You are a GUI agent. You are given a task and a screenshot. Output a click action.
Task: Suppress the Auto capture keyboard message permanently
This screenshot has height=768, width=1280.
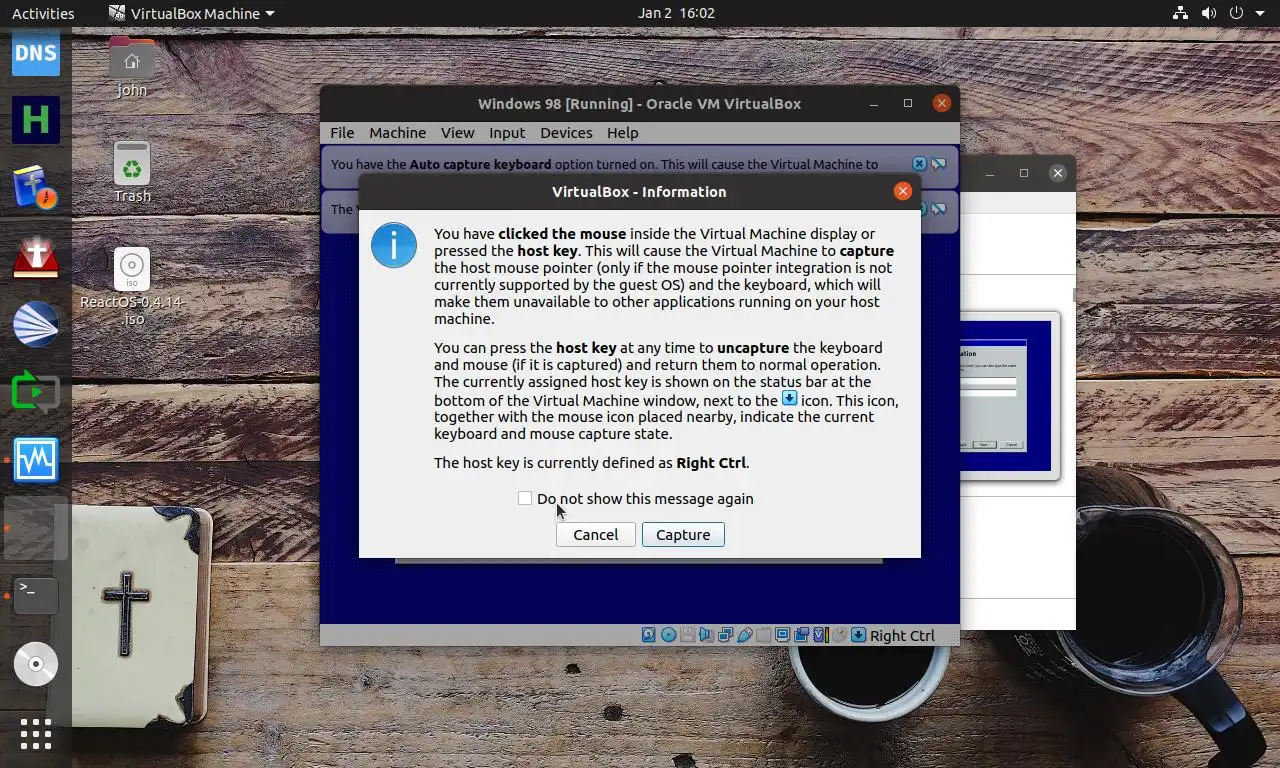click(938, 164)
